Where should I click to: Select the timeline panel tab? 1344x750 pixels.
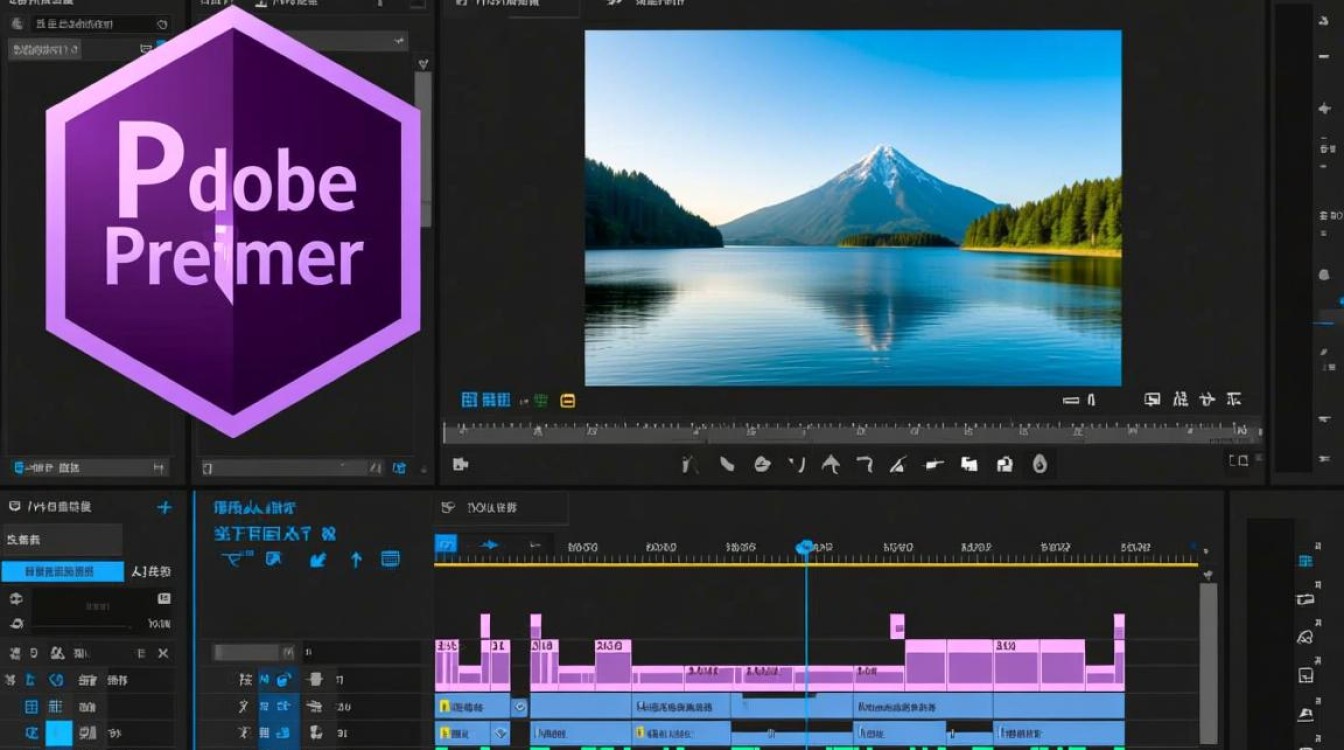500,508
